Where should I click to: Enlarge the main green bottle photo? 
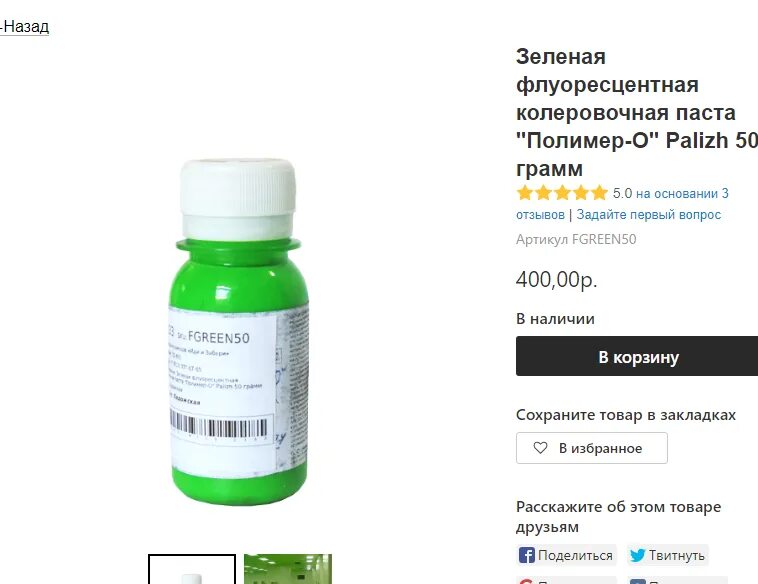pyautogui.click(x=240, y=331)
